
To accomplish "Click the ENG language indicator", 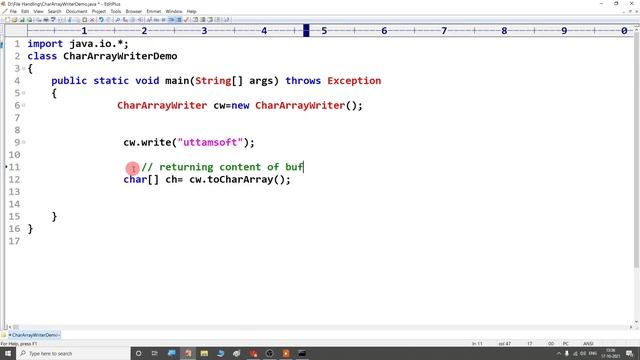I will 593,353.
